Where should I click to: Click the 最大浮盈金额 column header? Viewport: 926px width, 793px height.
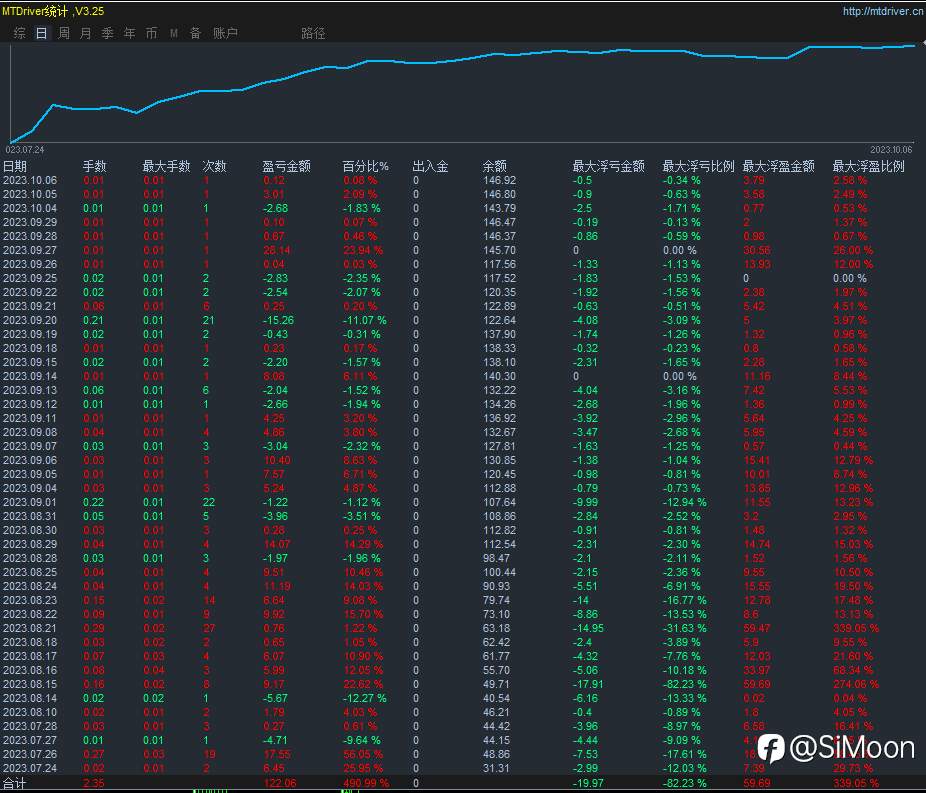(x=778, y=167)
